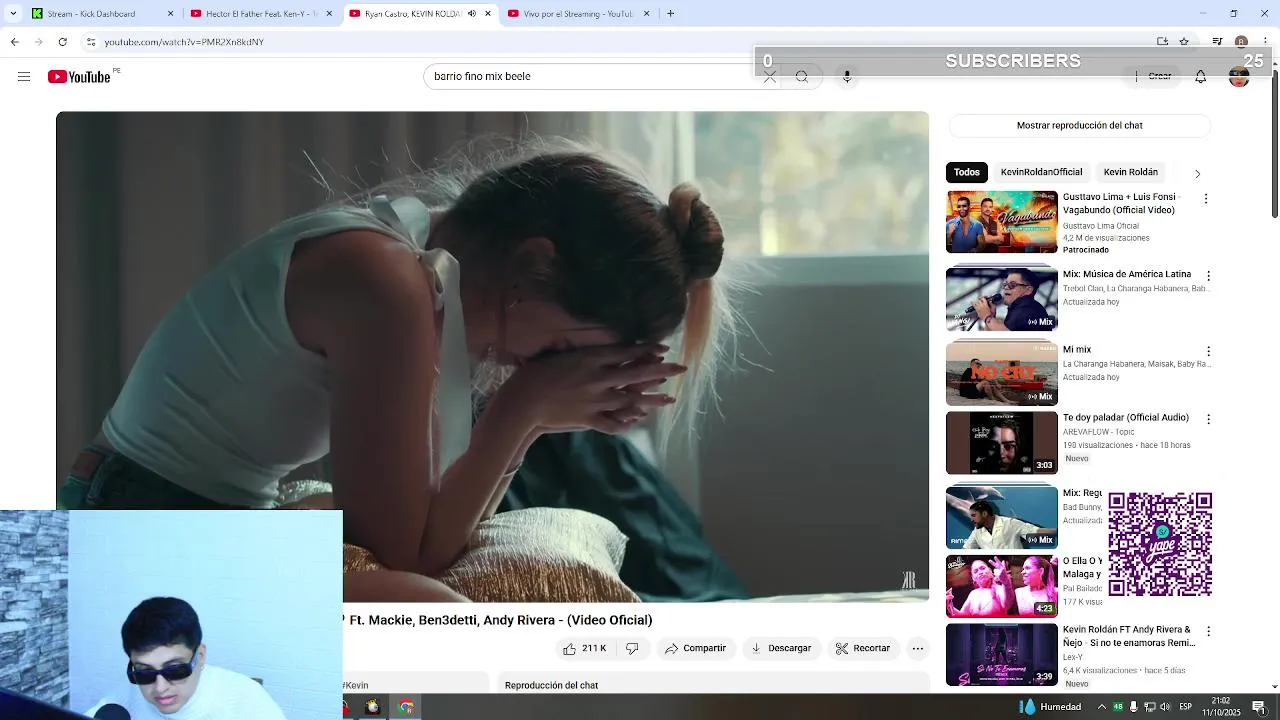Screen dimensions: 1280x720
Task: Open Si no te enamoras Remix thumbnail
Action: pyautogui.click(x=1001, y=655)
